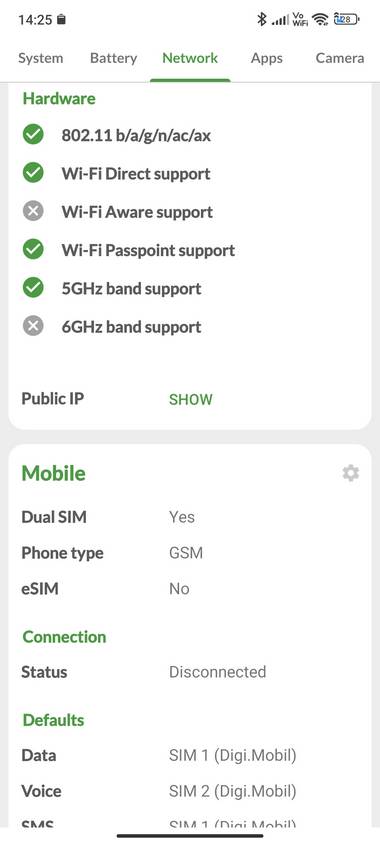The height and width of the screenshot is (844, 380).
Task: Tap the Wi-Fi signal status bar icon
Action: [x=320, y=19]
